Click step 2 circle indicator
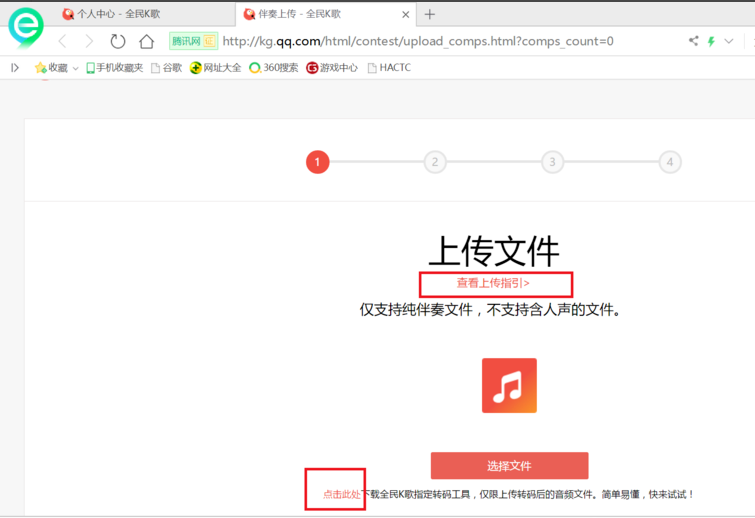 435,162
